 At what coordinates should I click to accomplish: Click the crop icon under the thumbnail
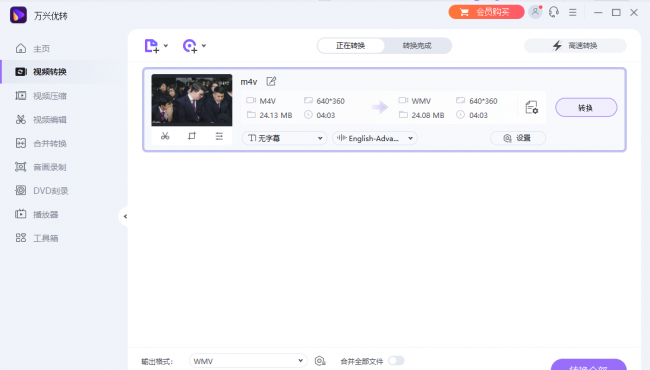point(192,136)
